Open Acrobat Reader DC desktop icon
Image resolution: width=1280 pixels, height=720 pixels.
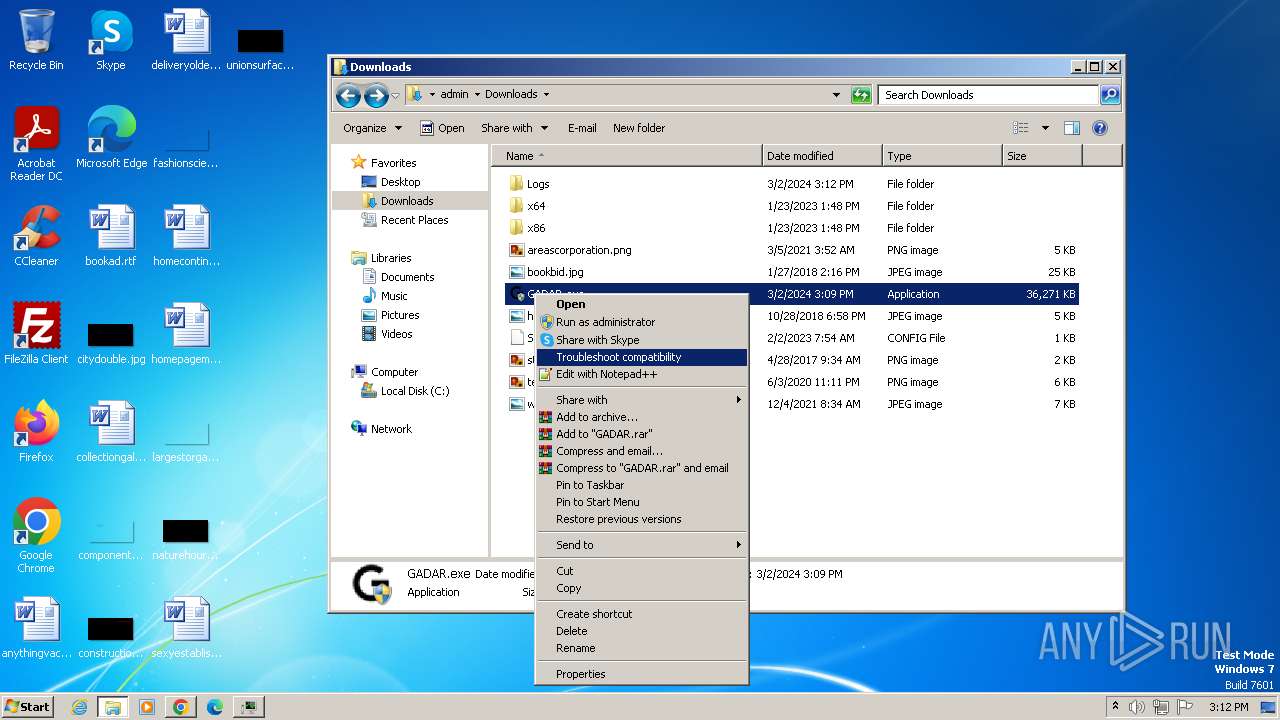click(36, 145)
